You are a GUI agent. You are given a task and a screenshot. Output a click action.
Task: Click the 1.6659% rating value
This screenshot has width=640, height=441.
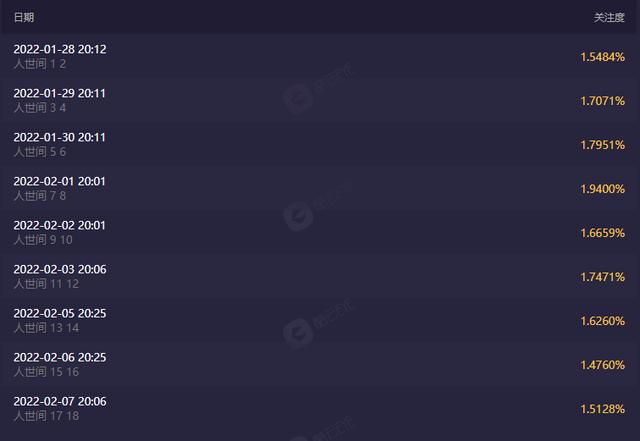click(x=602, y=233)
